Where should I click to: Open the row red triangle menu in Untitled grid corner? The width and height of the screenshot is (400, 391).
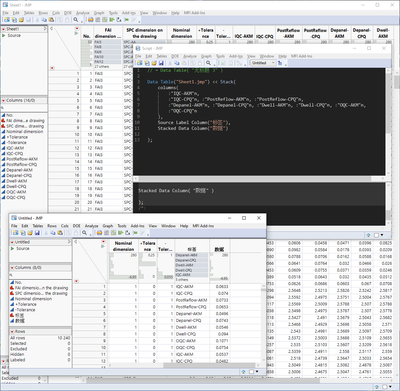pyautogui.click(x=77, y=281)
